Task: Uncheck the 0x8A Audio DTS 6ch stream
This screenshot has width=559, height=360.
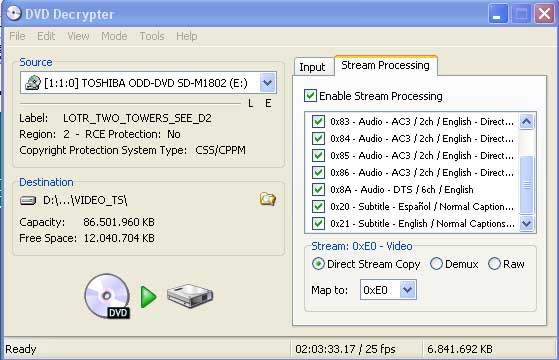Action: tap(318, 189)
